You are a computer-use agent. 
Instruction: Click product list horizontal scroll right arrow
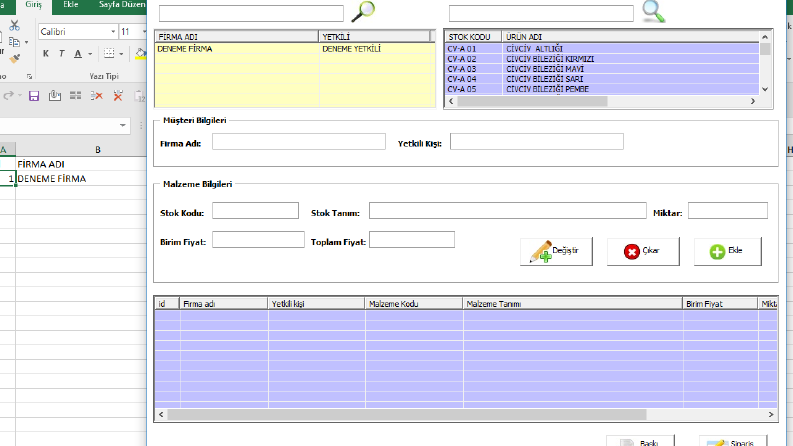coord(753,101)
